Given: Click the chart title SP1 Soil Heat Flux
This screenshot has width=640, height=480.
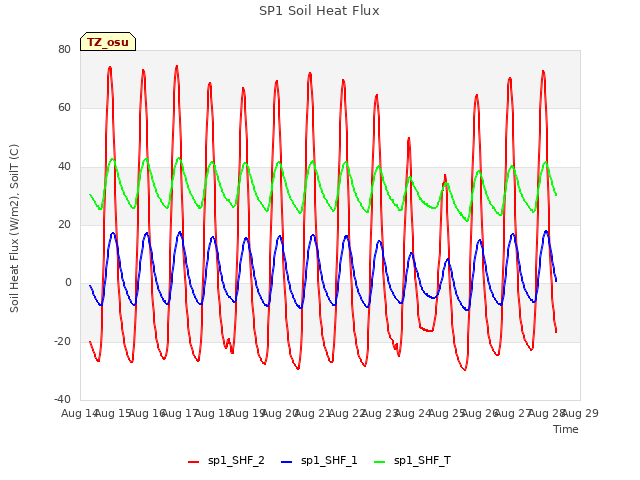Looking at the screenshot, I should coord(319,11).
